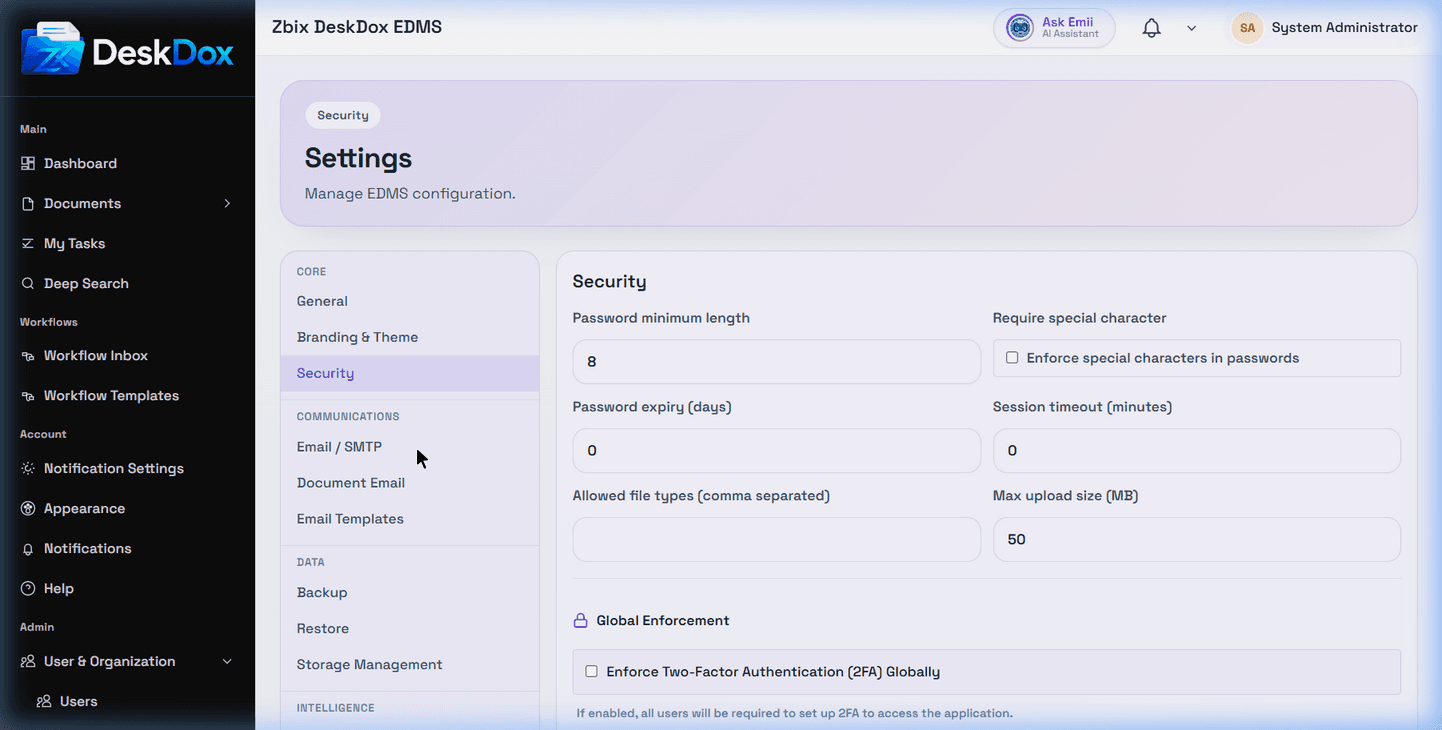The width and height of the screenshot is (1442, 730).
Task: Expand the Documents submenu chevron
Action: (x=227, y=203)
